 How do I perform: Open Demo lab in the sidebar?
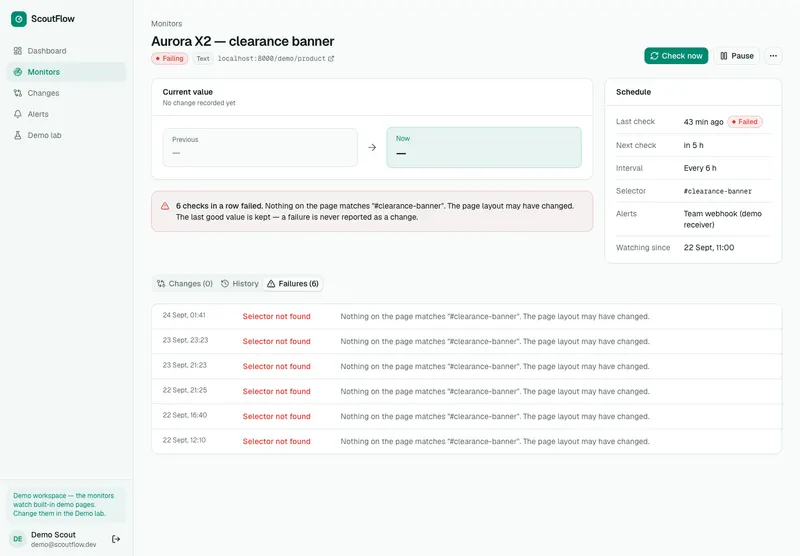click(66, 135)
